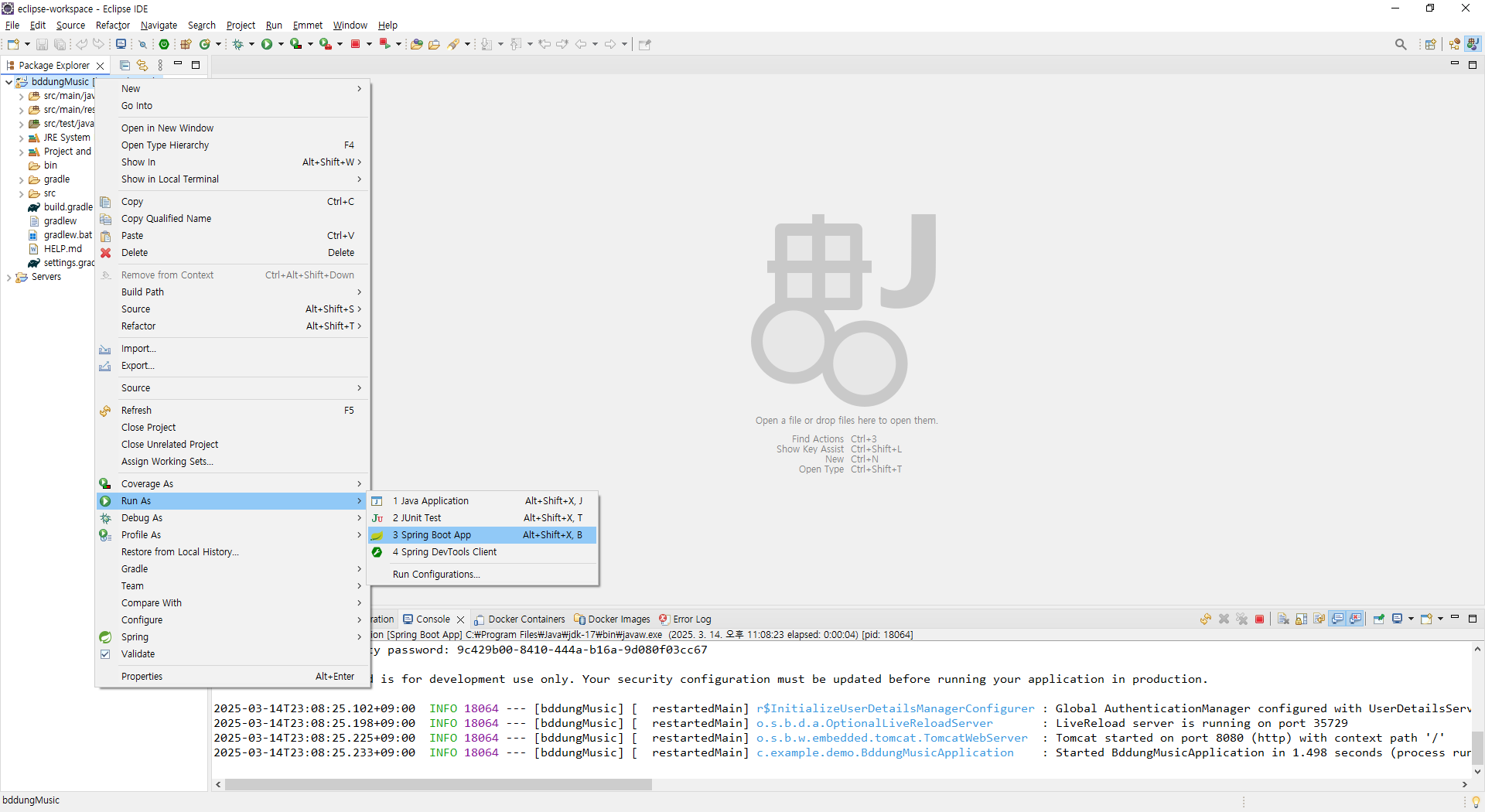
Task: Click the Relaunch toolbar icon
Action: pyautogui.click(x=384, y=44)
